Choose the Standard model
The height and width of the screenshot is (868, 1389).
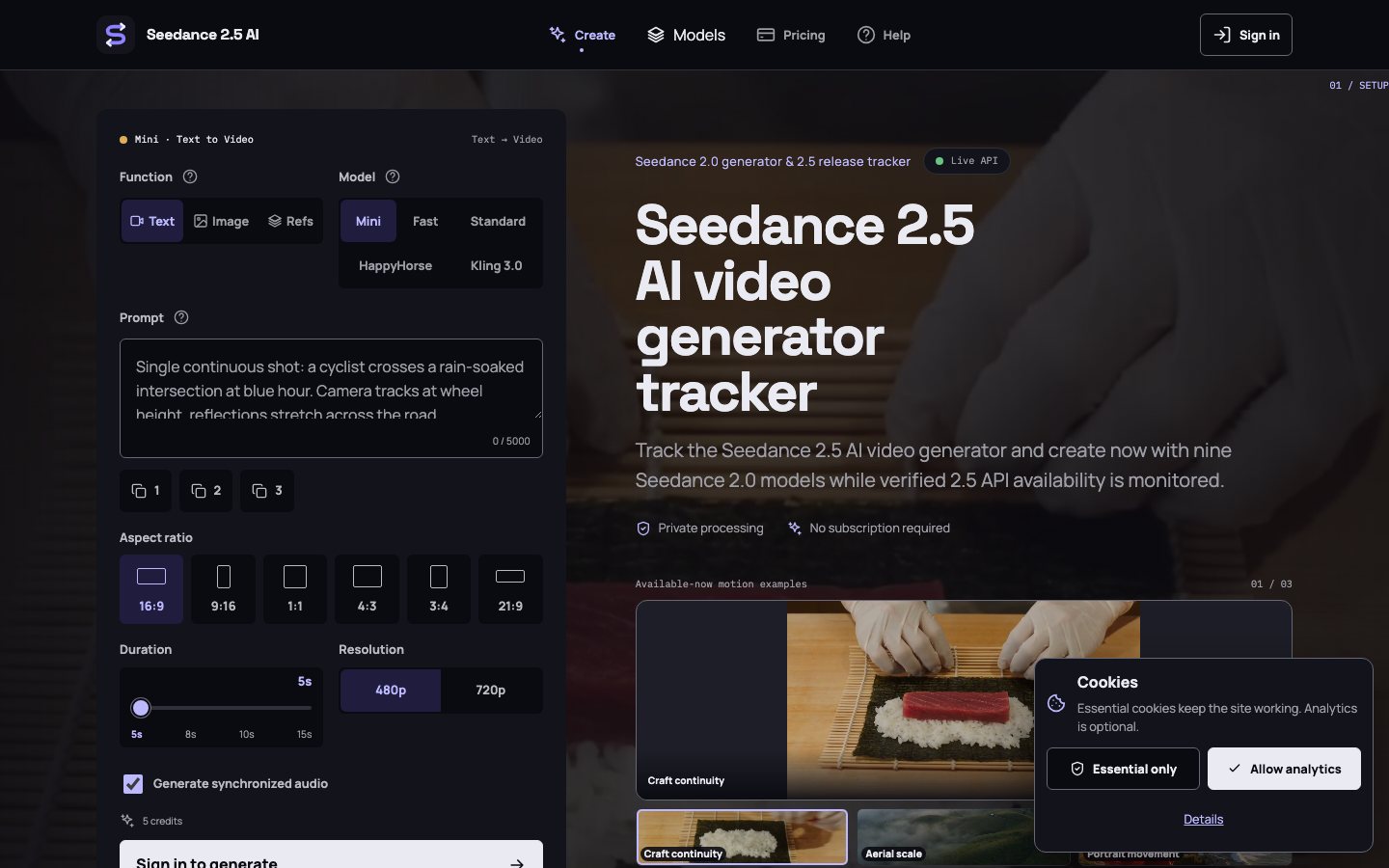pyautogui.click(x=498, y=221)
